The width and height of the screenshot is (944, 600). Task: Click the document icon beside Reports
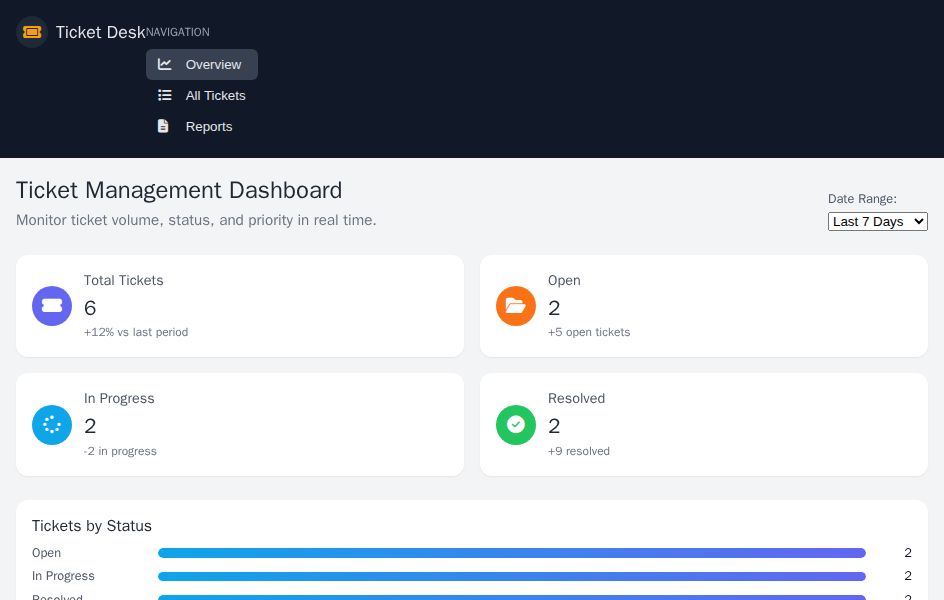(x=163, y=126)
